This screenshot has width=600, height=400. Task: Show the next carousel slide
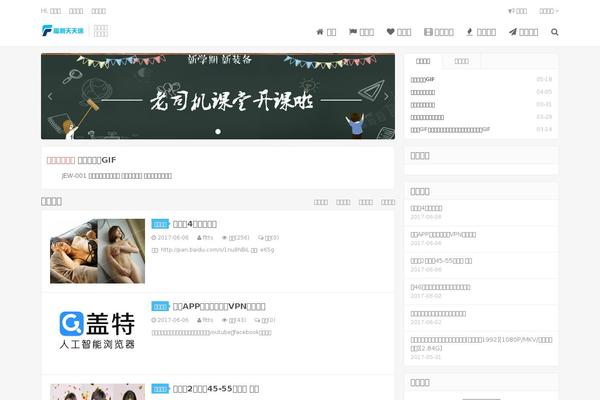[386, 96]
